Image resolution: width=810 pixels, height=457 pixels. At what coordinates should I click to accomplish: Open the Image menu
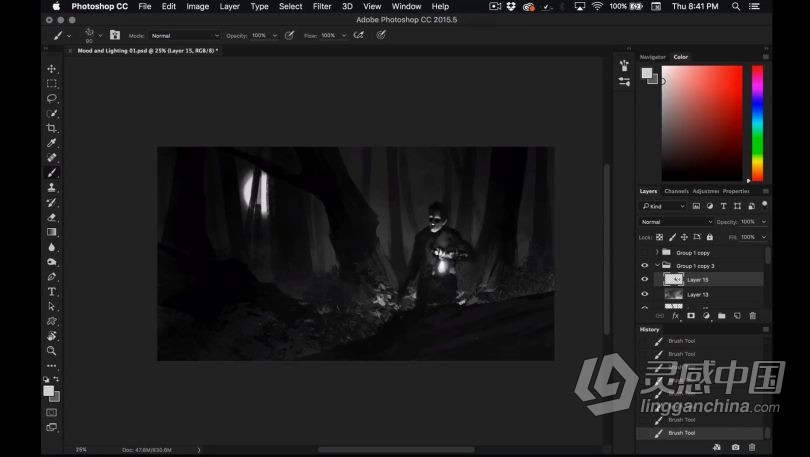tap(197, 6)
